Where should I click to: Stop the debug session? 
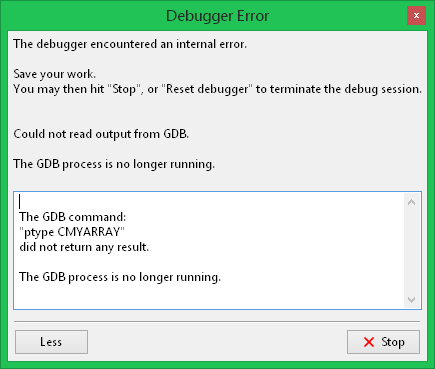click(383, 342)
